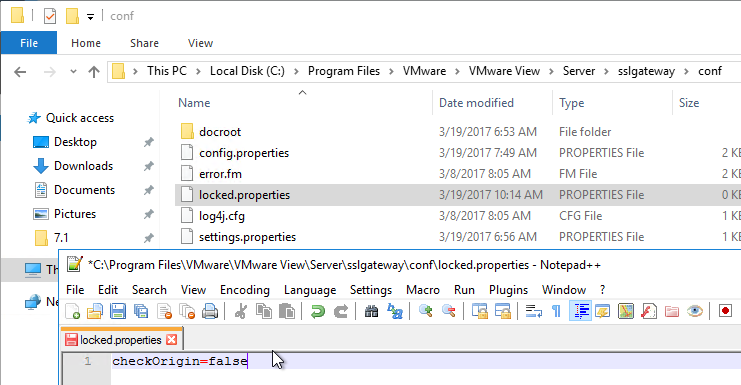Click sslgateway in the address path
This screenshot has width=741, height=385.
click(646, 71)
